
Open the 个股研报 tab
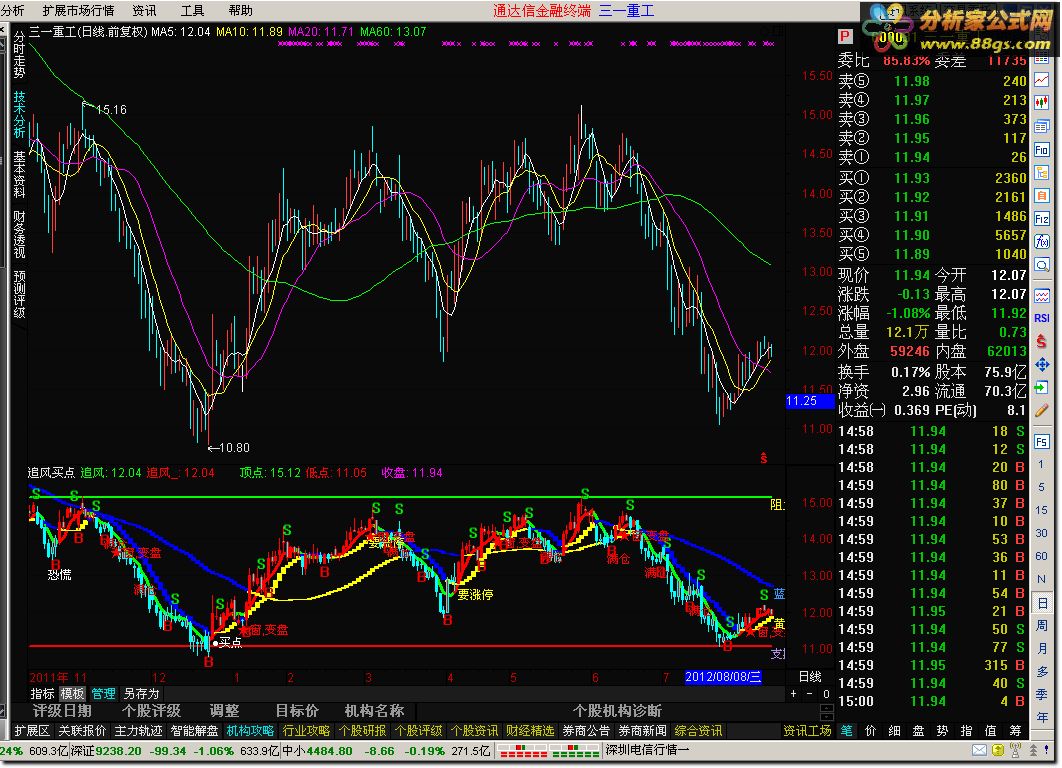coord(362,731)
